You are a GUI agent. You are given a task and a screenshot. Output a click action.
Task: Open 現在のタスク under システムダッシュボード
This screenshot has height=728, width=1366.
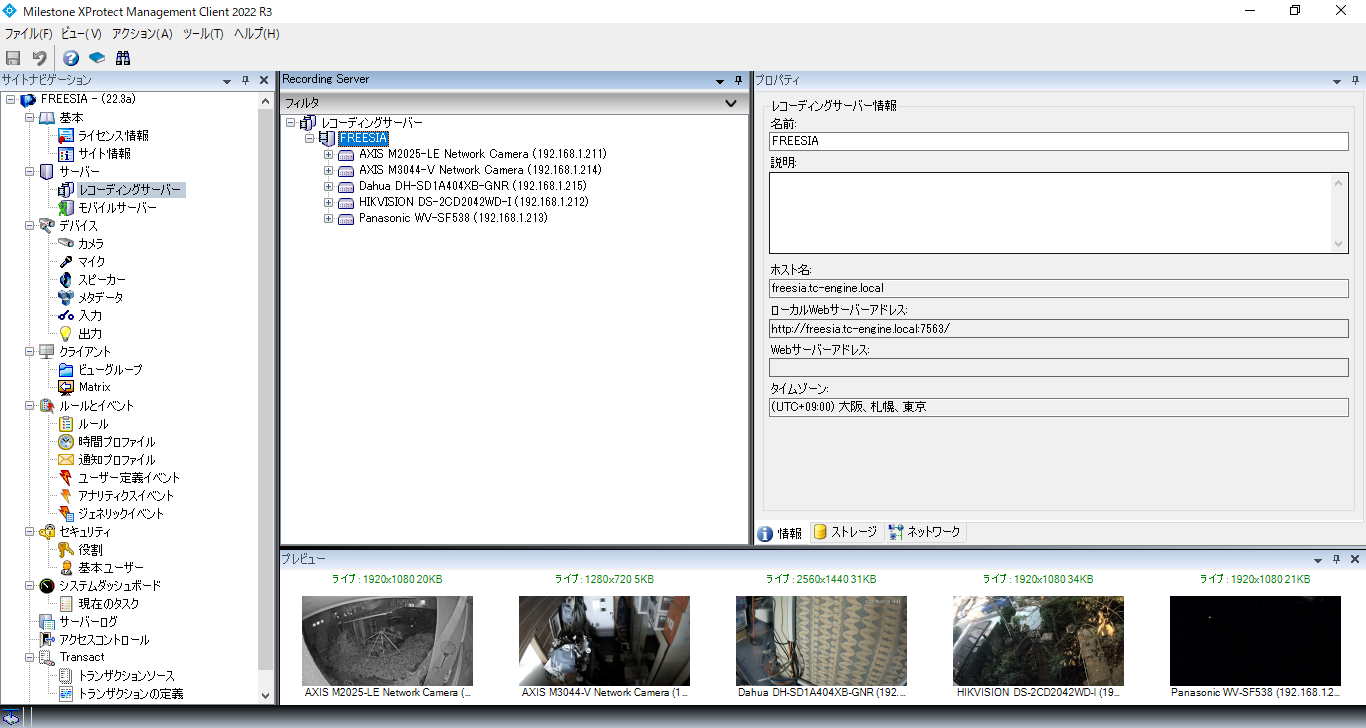(x=109, y=604)
